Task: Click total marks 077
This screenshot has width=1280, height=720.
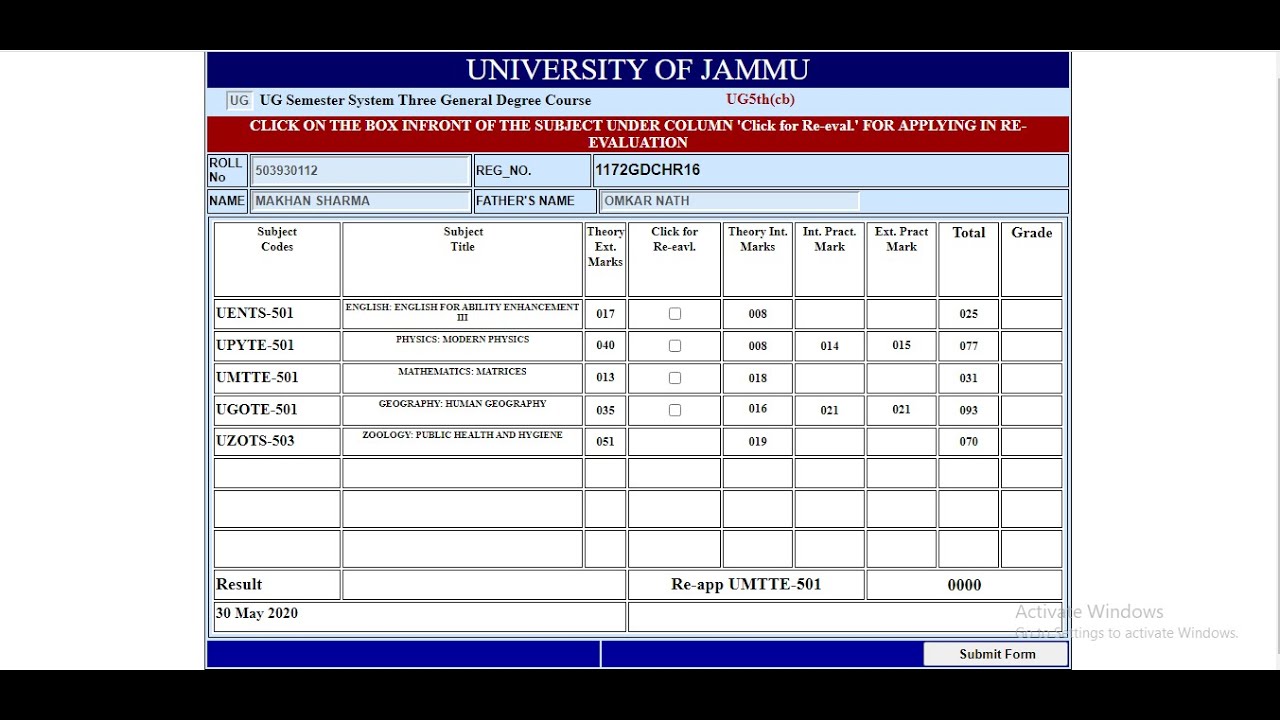Action: (968, 346)
